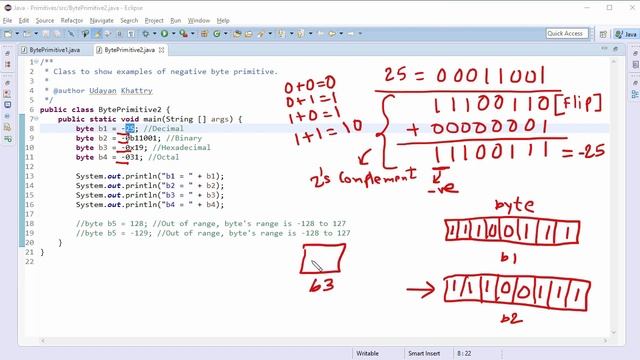
Task: Click the Open Perspective icon
Action: tap(603, 34)
